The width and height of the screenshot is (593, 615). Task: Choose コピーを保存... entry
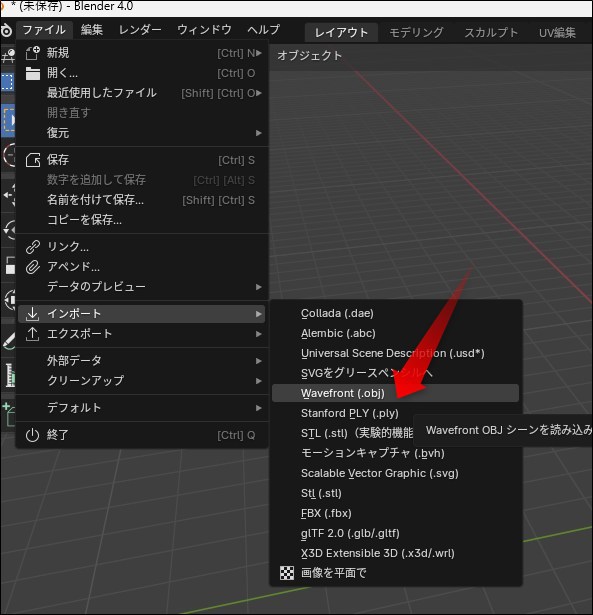point(141,220)
